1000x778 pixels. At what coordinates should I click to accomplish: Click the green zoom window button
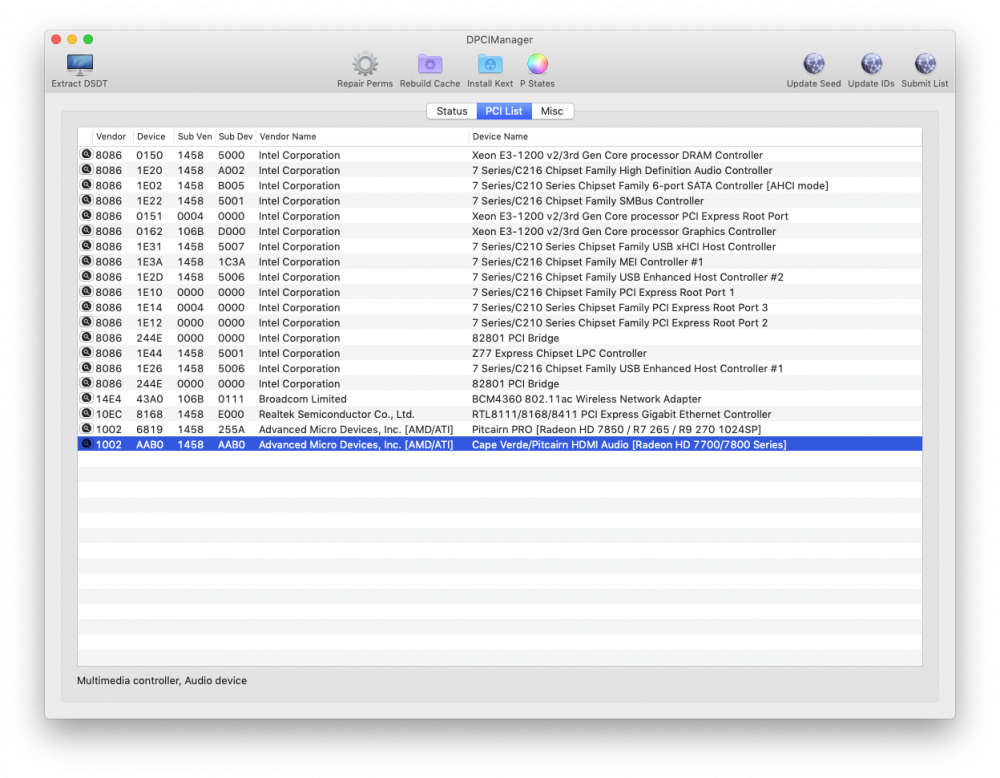[x=88, y=40]
